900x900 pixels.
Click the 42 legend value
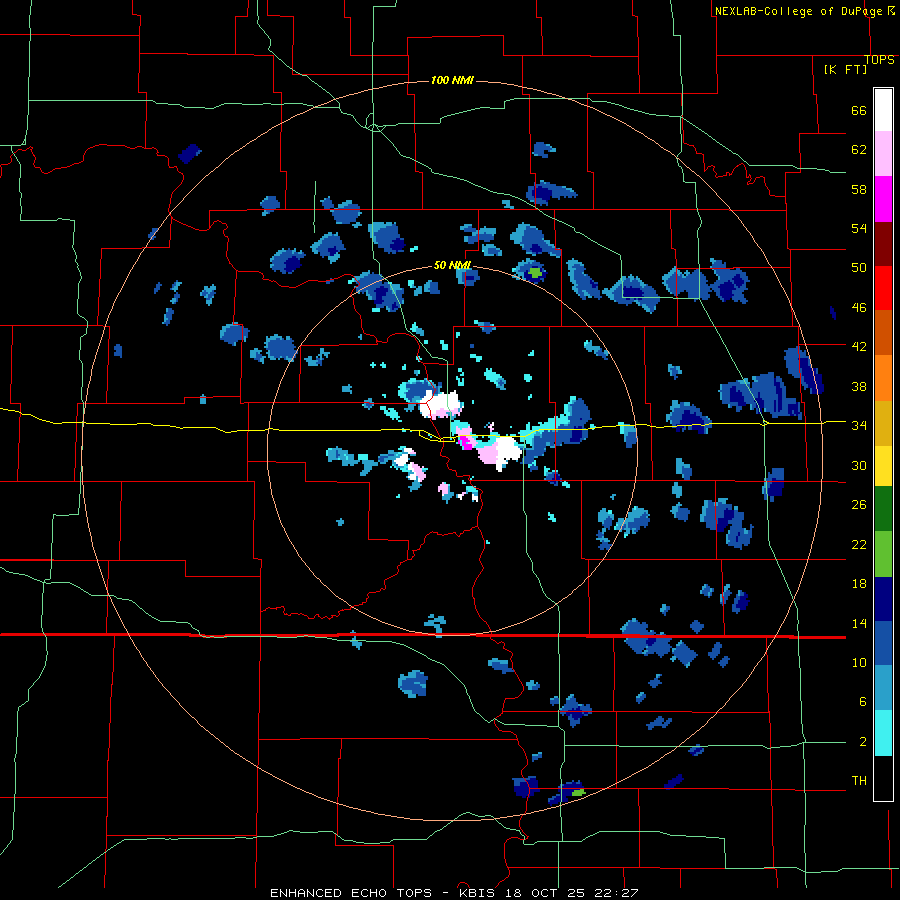point(859,347)
